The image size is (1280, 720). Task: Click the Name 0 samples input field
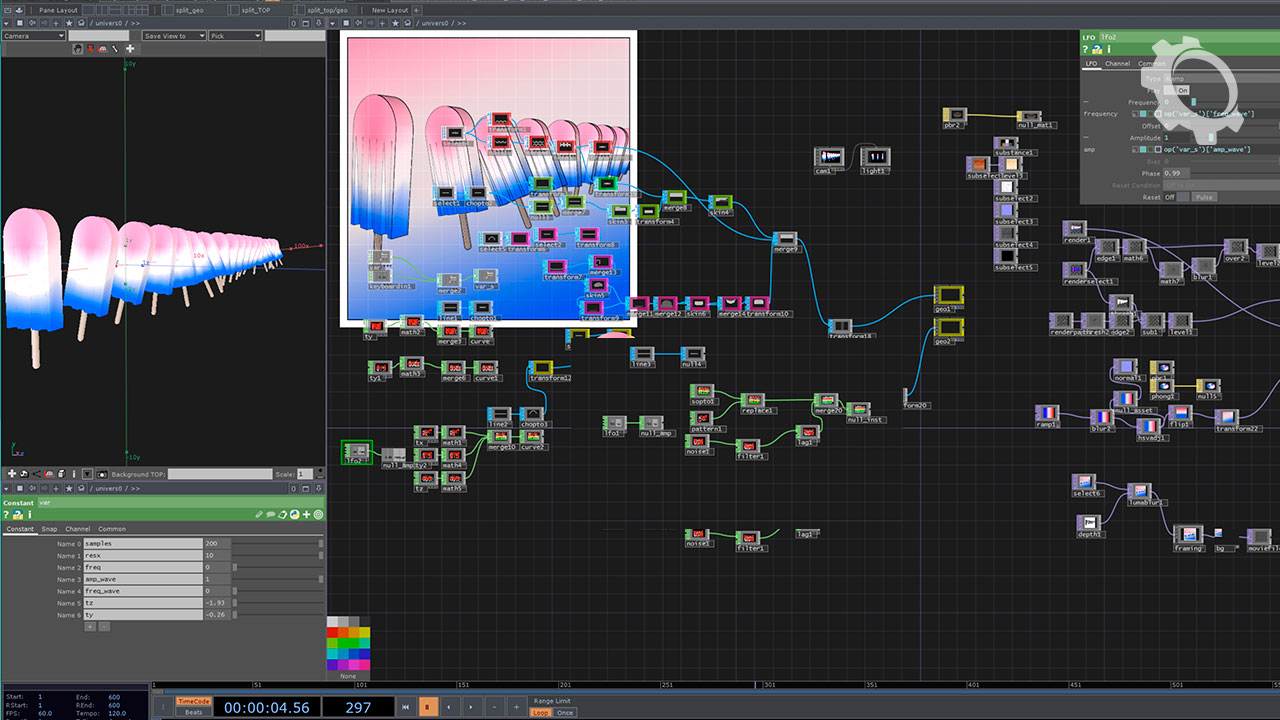click(142, 544)
